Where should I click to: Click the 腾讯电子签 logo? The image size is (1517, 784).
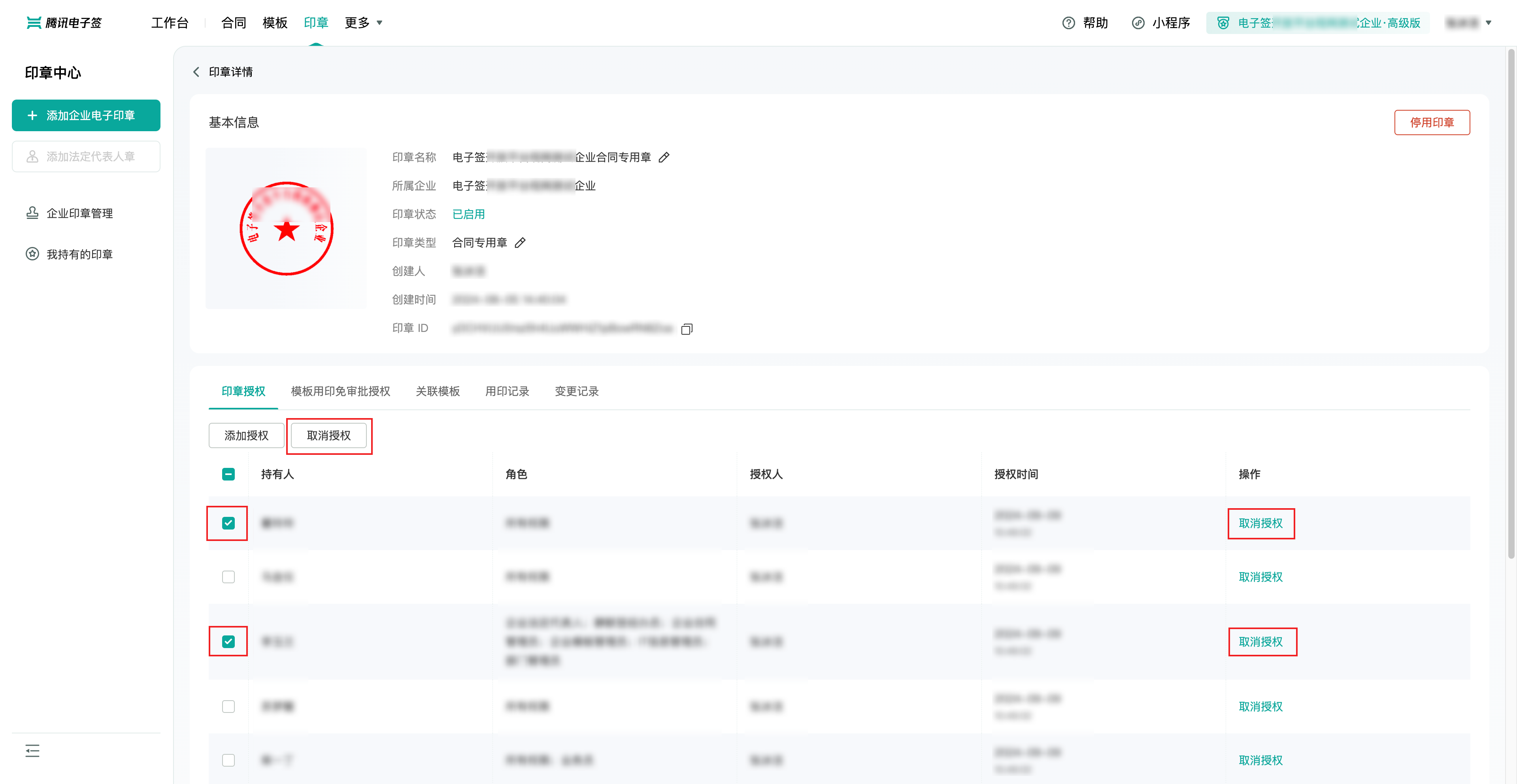pyautogui.click(x=65, y=23)
